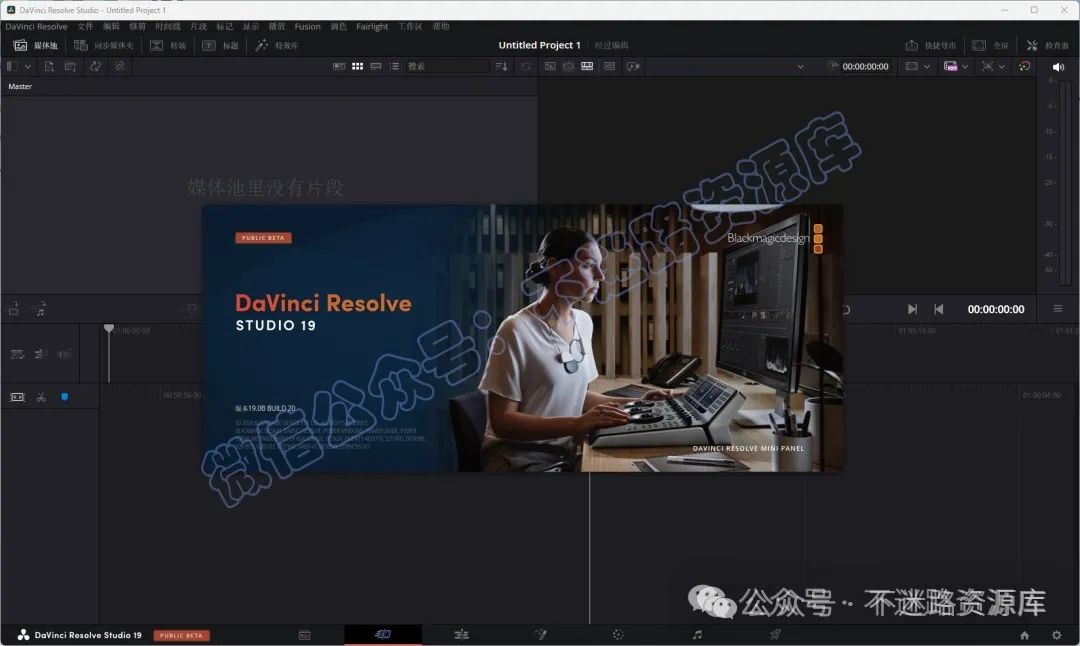This screenshot has width=1080, height=646.
Task: Switch media pool to metadata view
Action: (339, 66)
